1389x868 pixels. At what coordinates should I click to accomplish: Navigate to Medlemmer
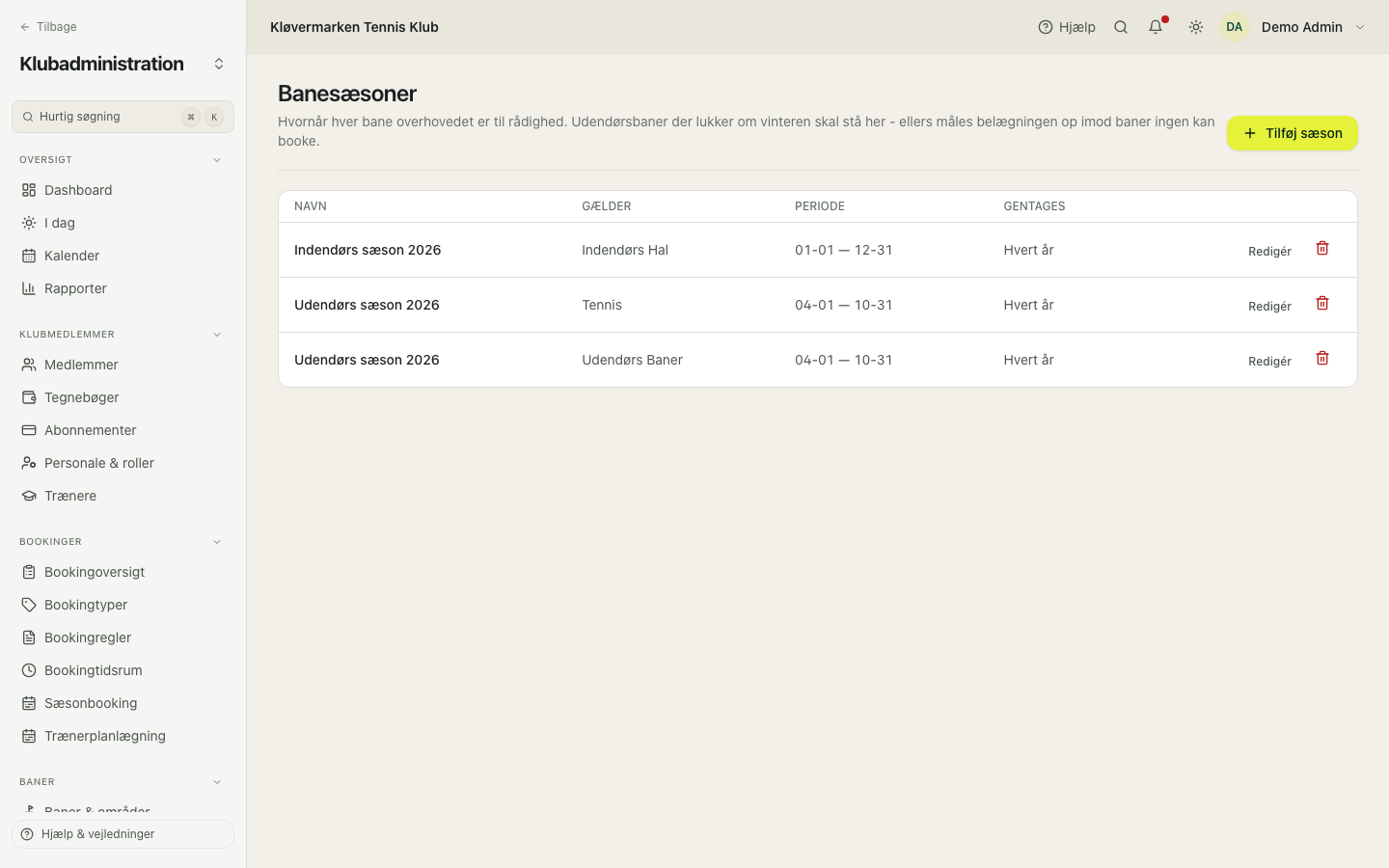(x=123, y=365)
